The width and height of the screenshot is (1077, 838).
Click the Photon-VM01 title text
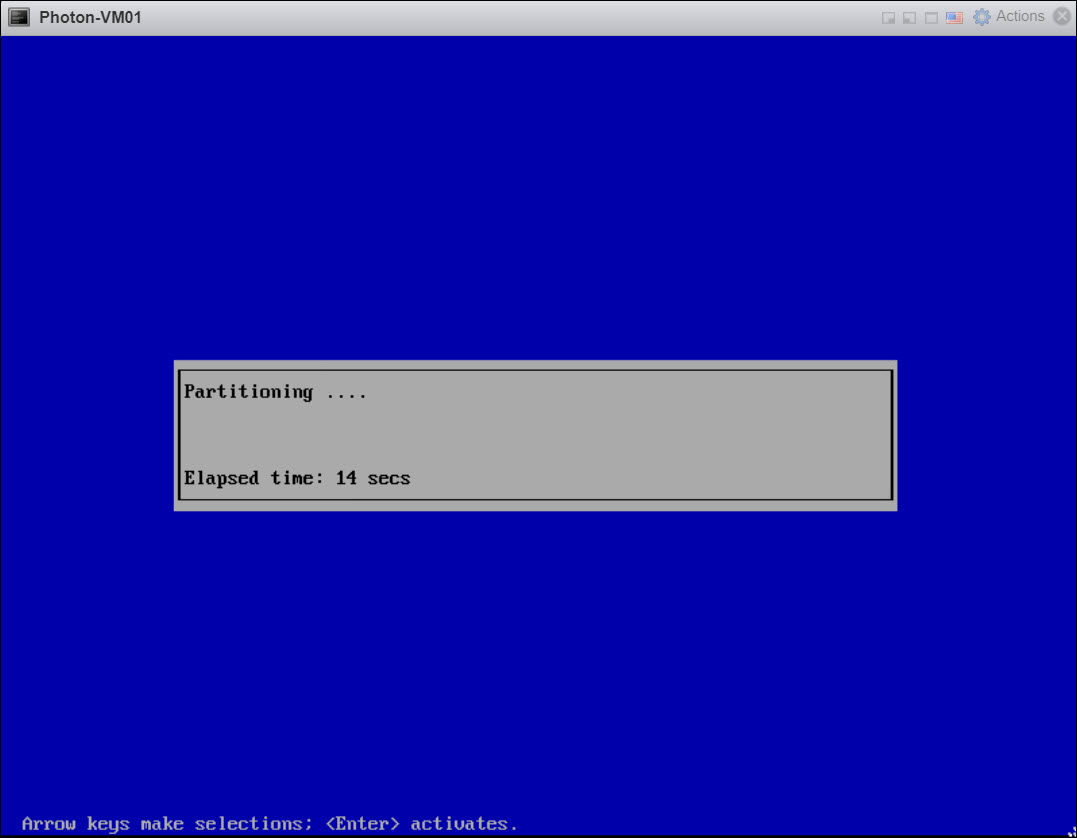[90, 17]
